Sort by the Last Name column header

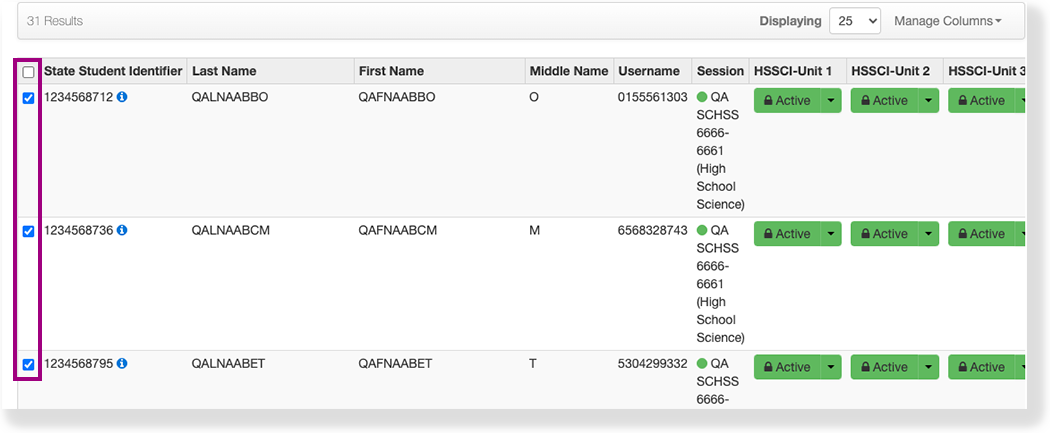tap(224, 71)
